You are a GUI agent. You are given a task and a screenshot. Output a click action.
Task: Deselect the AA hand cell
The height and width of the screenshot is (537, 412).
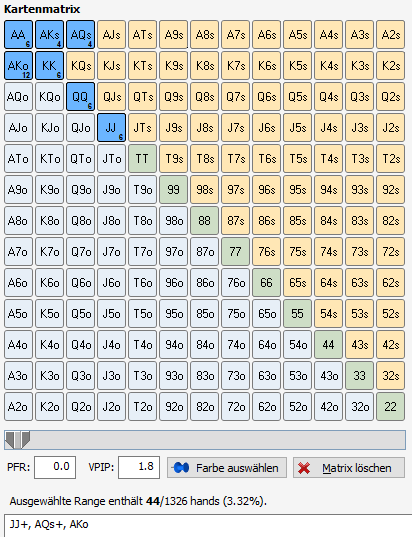coord(18,35)
